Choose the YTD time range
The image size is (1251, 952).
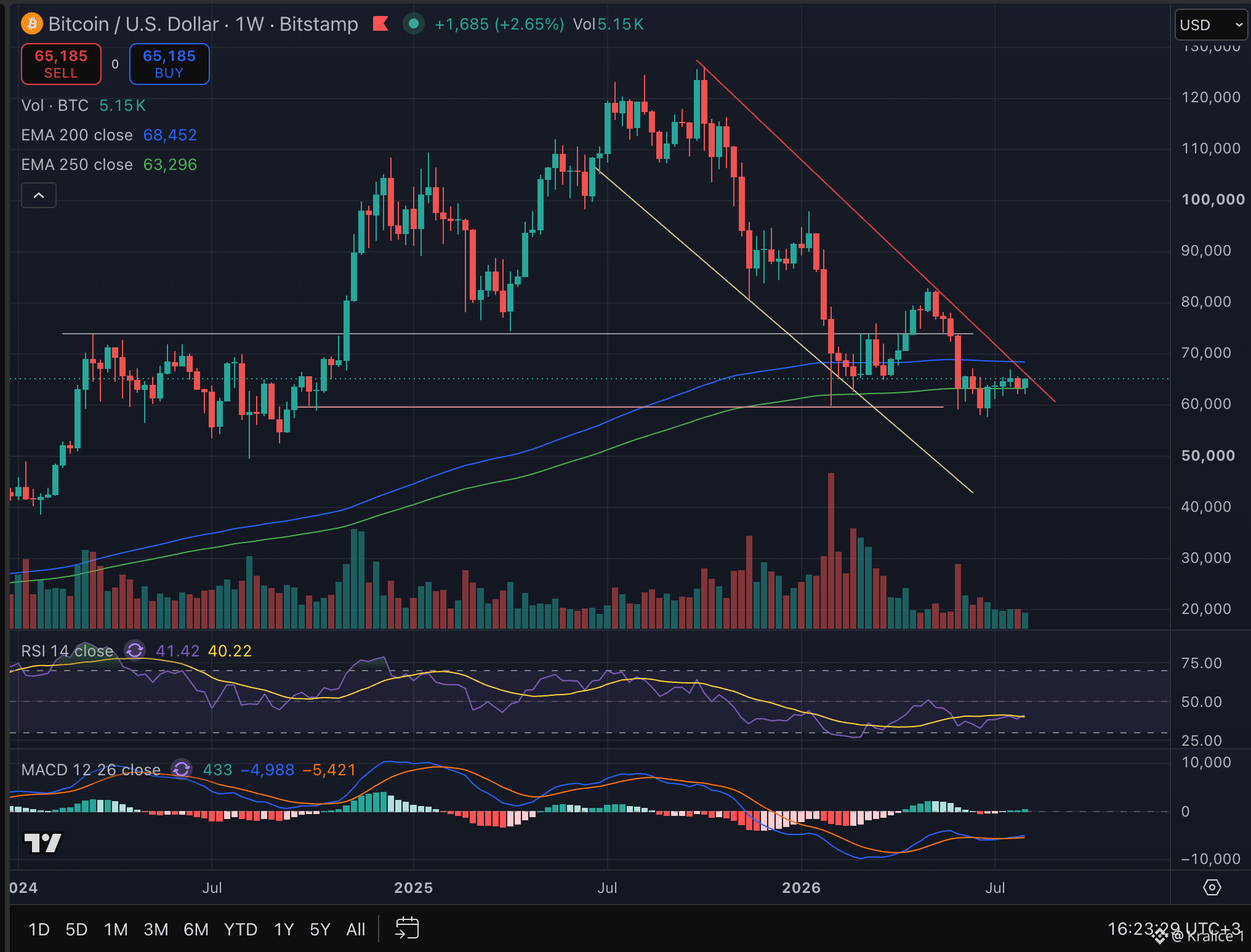coord(240,929)
